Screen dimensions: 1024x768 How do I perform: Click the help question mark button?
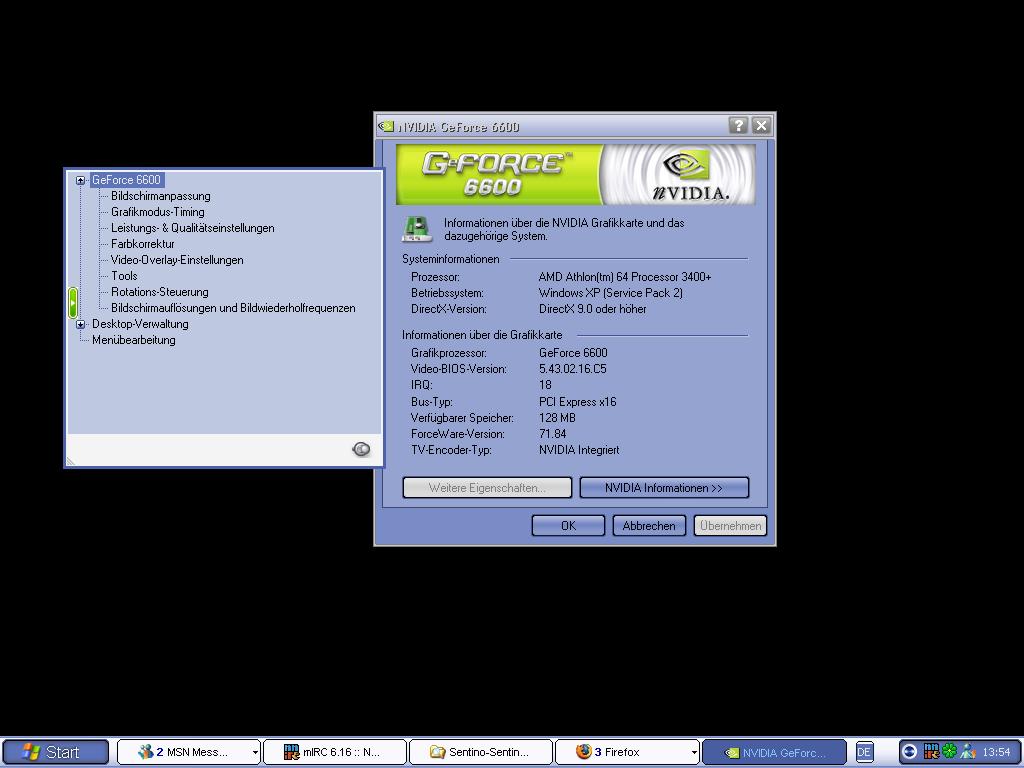(738, 125)
